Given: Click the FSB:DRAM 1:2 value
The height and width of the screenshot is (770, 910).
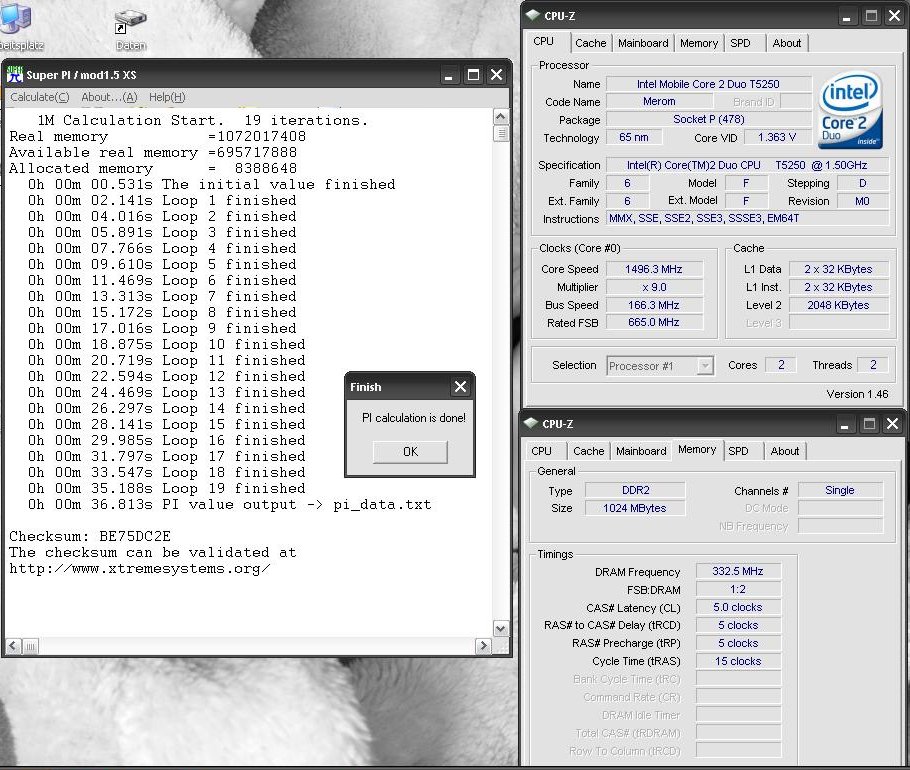Looking at the screenshot, I should (x=738, y=590).
